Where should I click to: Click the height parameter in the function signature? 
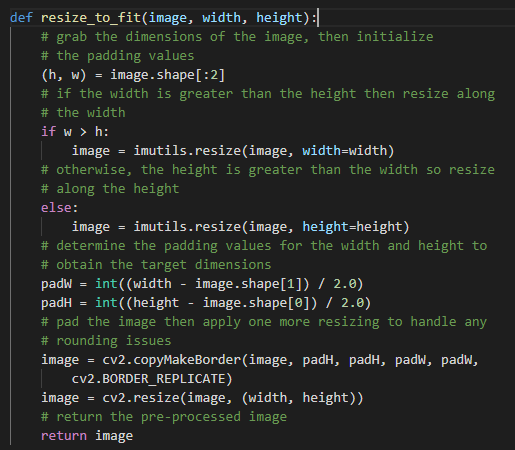279,18
